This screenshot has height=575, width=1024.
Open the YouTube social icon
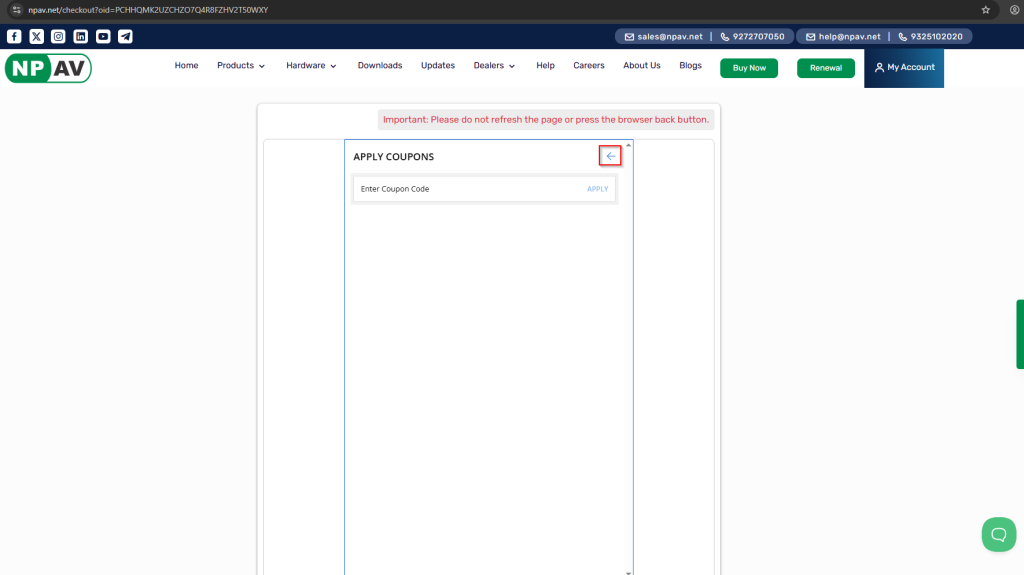[103, 36]
